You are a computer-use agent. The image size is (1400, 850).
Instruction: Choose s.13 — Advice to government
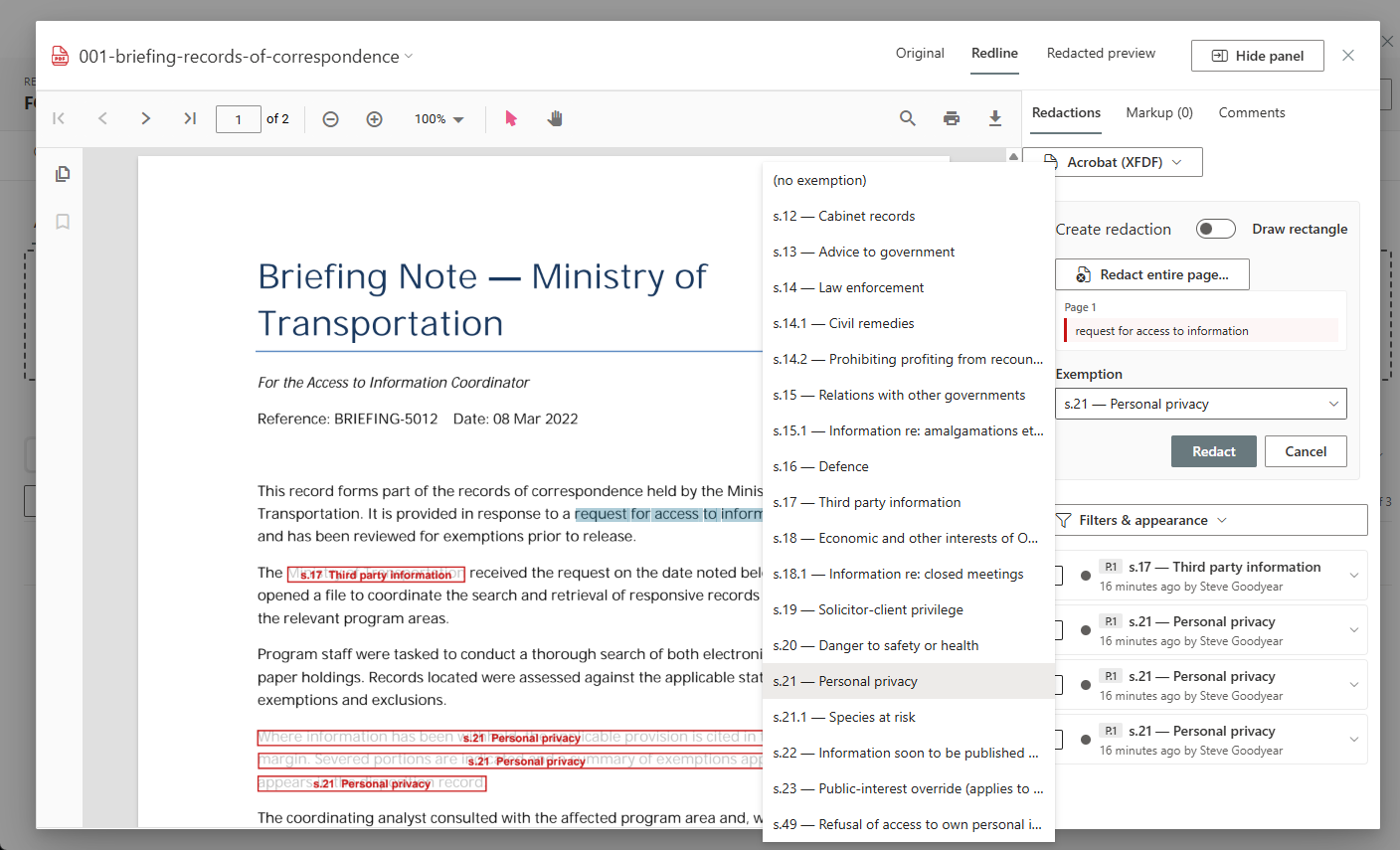click(x=909, y=252)
